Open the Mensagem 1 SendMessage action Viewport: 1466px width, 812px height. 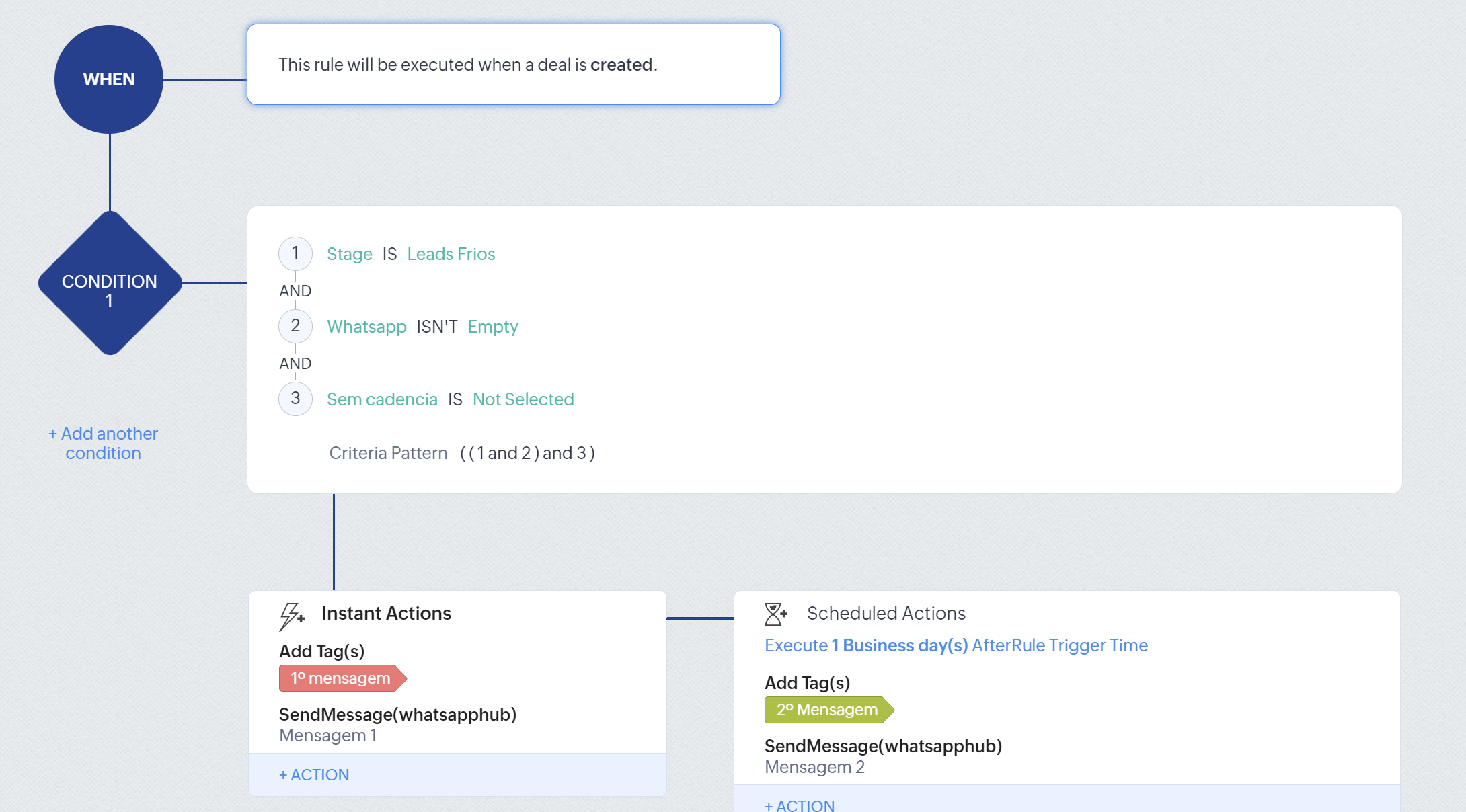(397, 724)
